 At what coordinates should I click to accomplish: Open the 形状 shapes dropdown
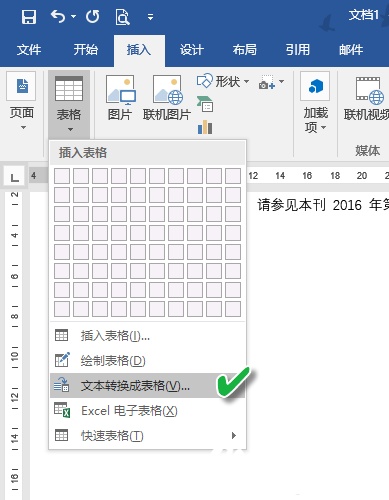pyautogui.click(x=223, y=81)
